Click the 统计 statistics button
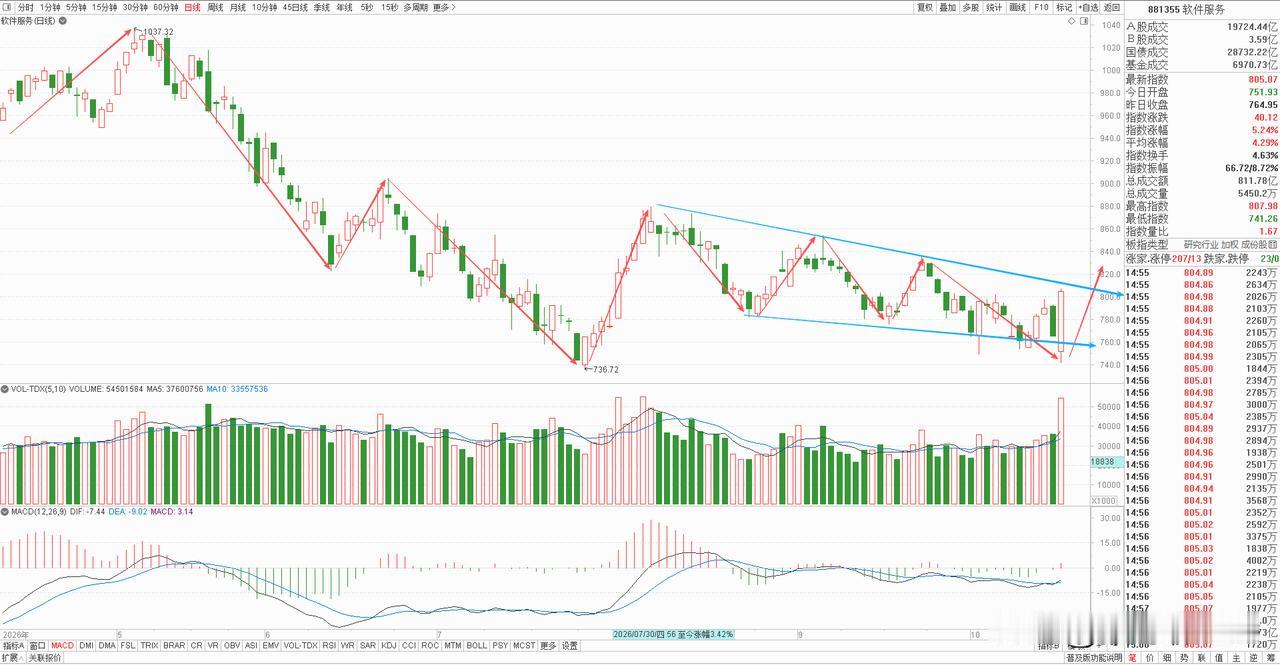The height and width of the screenshot is (665, 1280). [x=995, y=7]
